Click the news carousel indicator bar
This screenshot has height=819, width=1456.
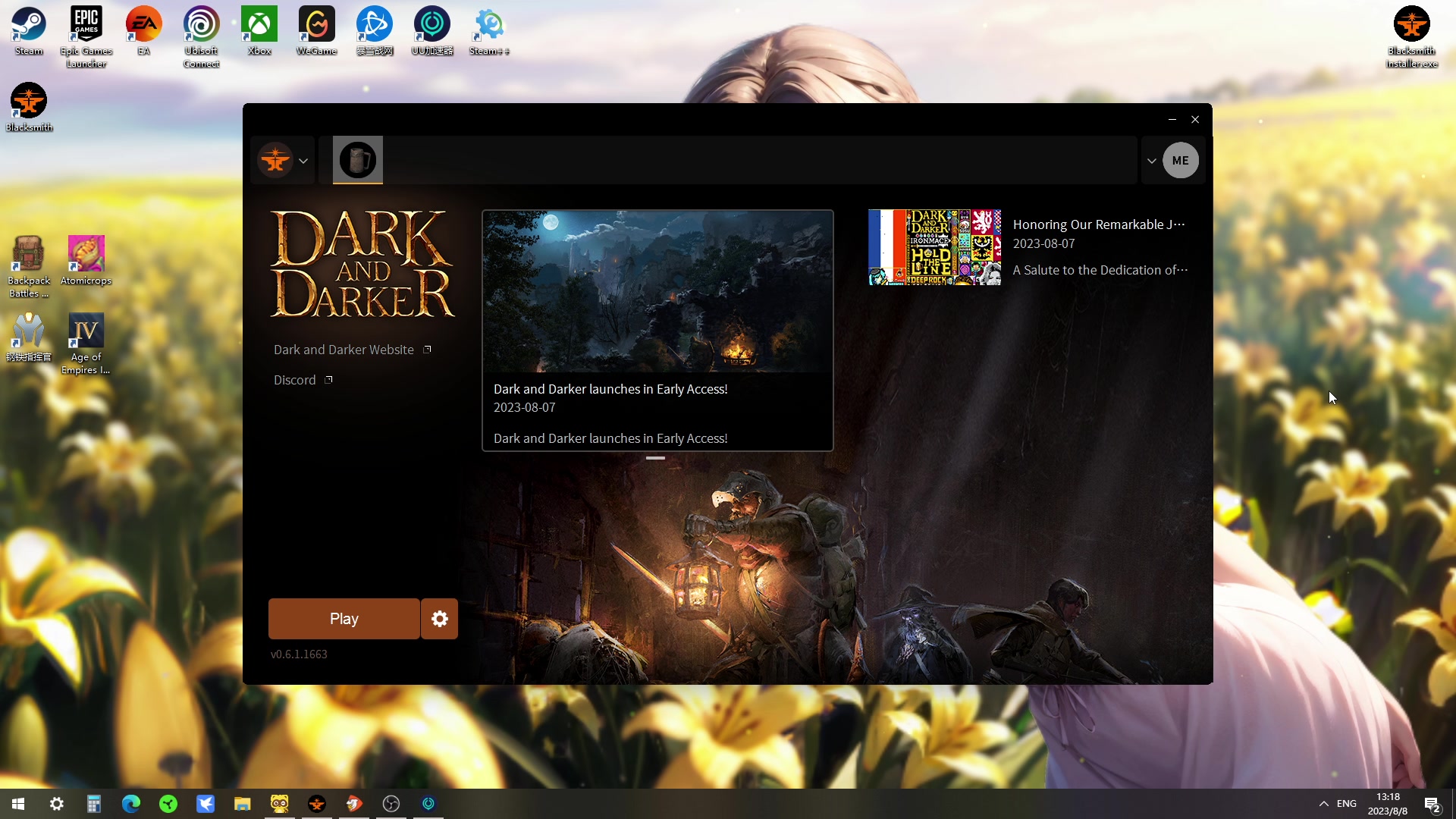tap(656, 458)
